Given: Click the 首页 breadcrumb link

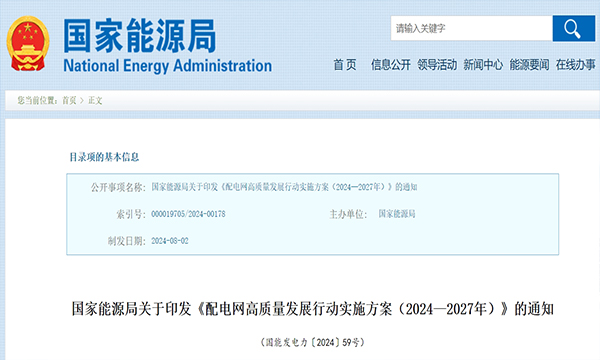Looking at the screenshot, I should (69, 101).
